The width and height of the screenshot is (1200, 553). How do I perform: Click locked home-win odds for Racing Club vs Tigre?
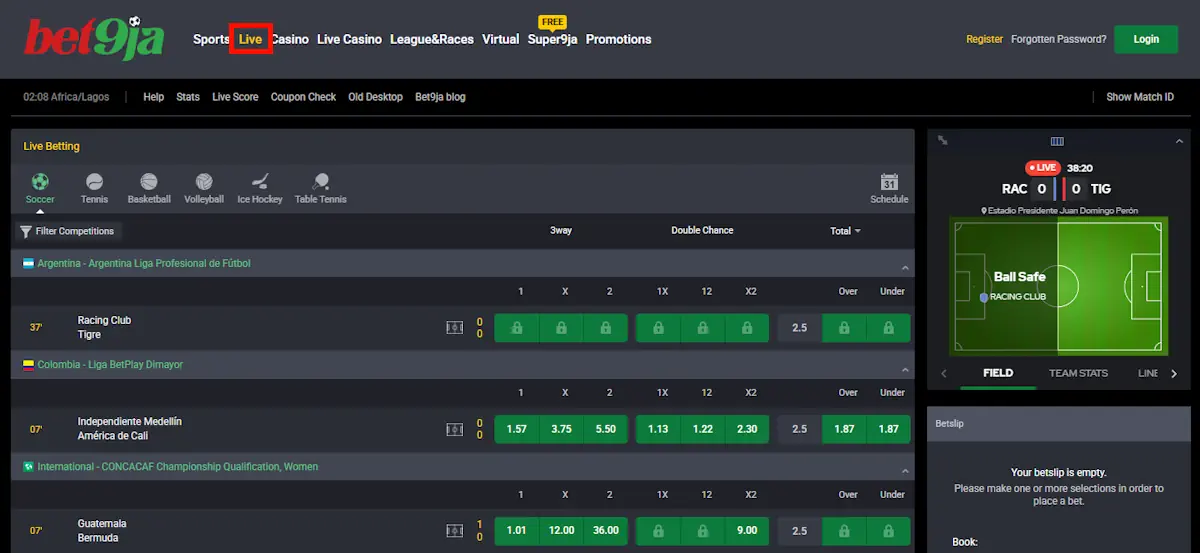tap(516, 328)
